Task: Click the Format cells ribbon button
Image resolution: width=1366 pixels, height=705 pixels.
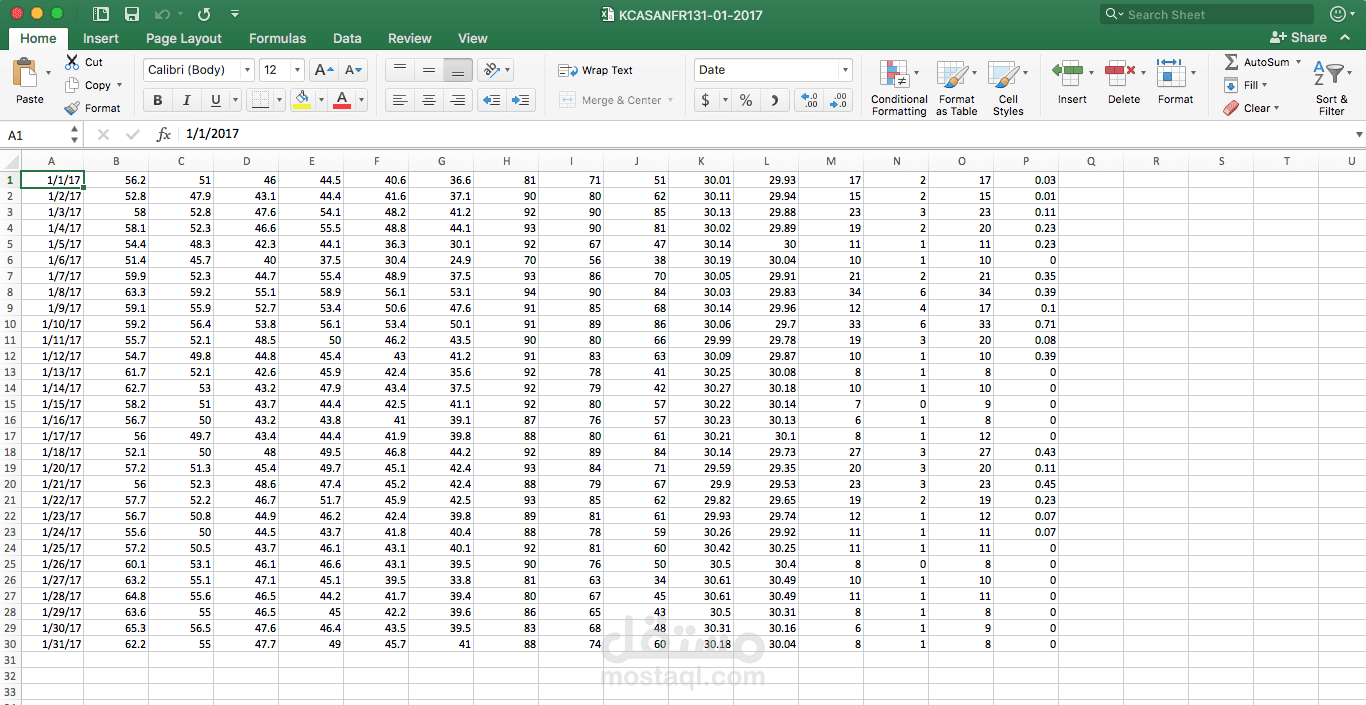Action: tap(1175, 80)
